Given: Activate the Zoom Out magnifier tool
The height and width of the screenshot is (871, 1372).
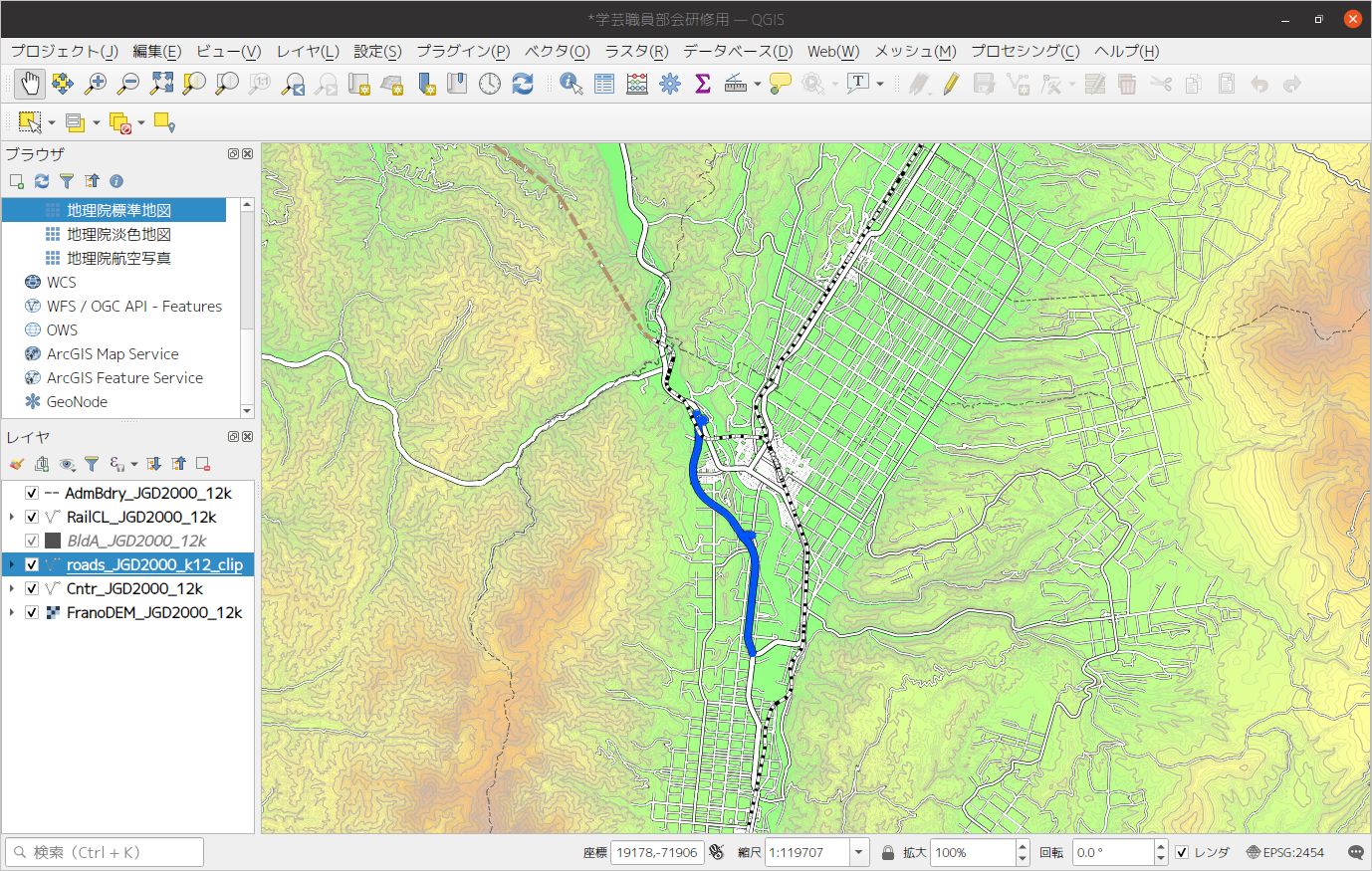Looking at the screenshot, I should coord(128,85).
